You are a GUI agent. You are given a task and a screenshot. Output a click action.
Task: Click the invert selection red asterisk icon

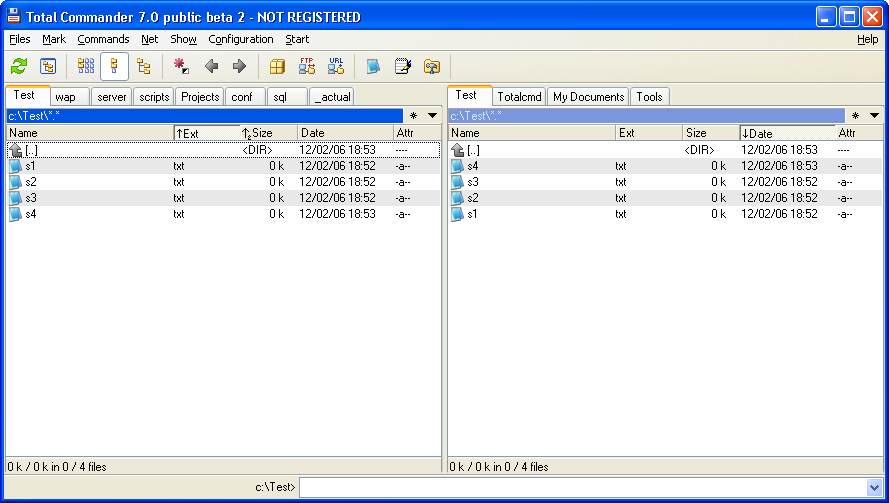181,66
